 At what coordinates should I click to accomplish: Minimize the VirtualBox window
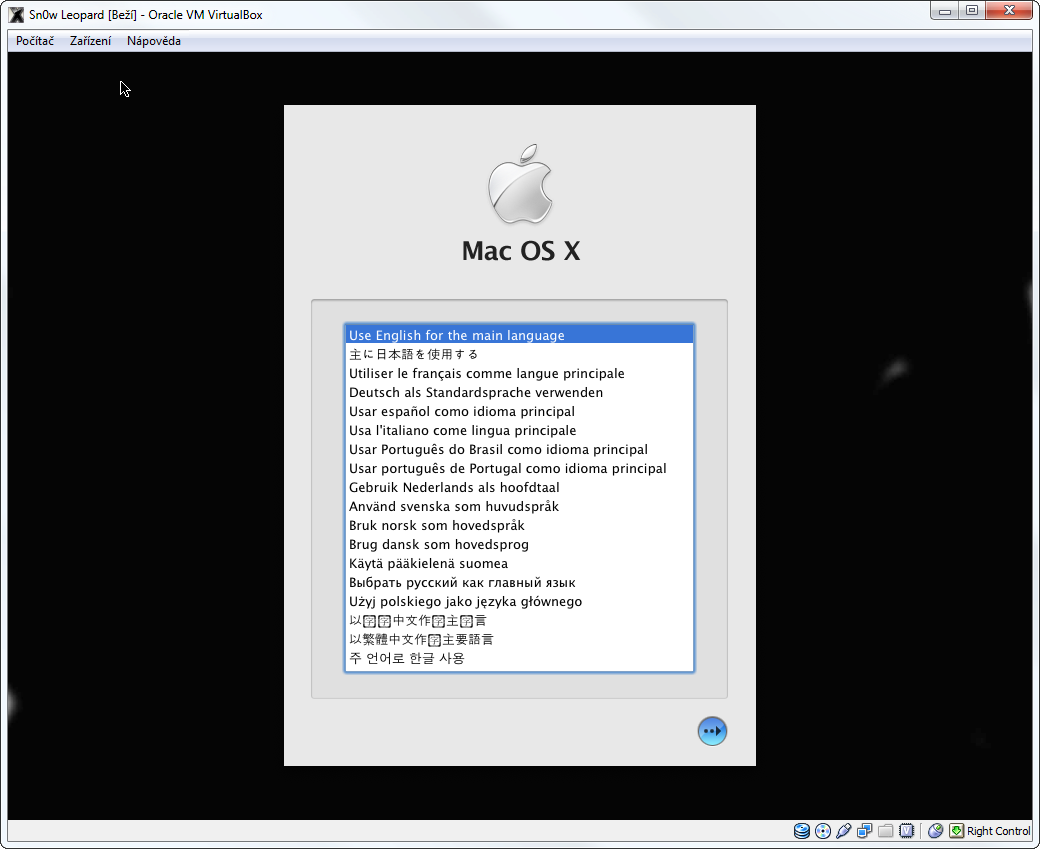coord(944,11)
